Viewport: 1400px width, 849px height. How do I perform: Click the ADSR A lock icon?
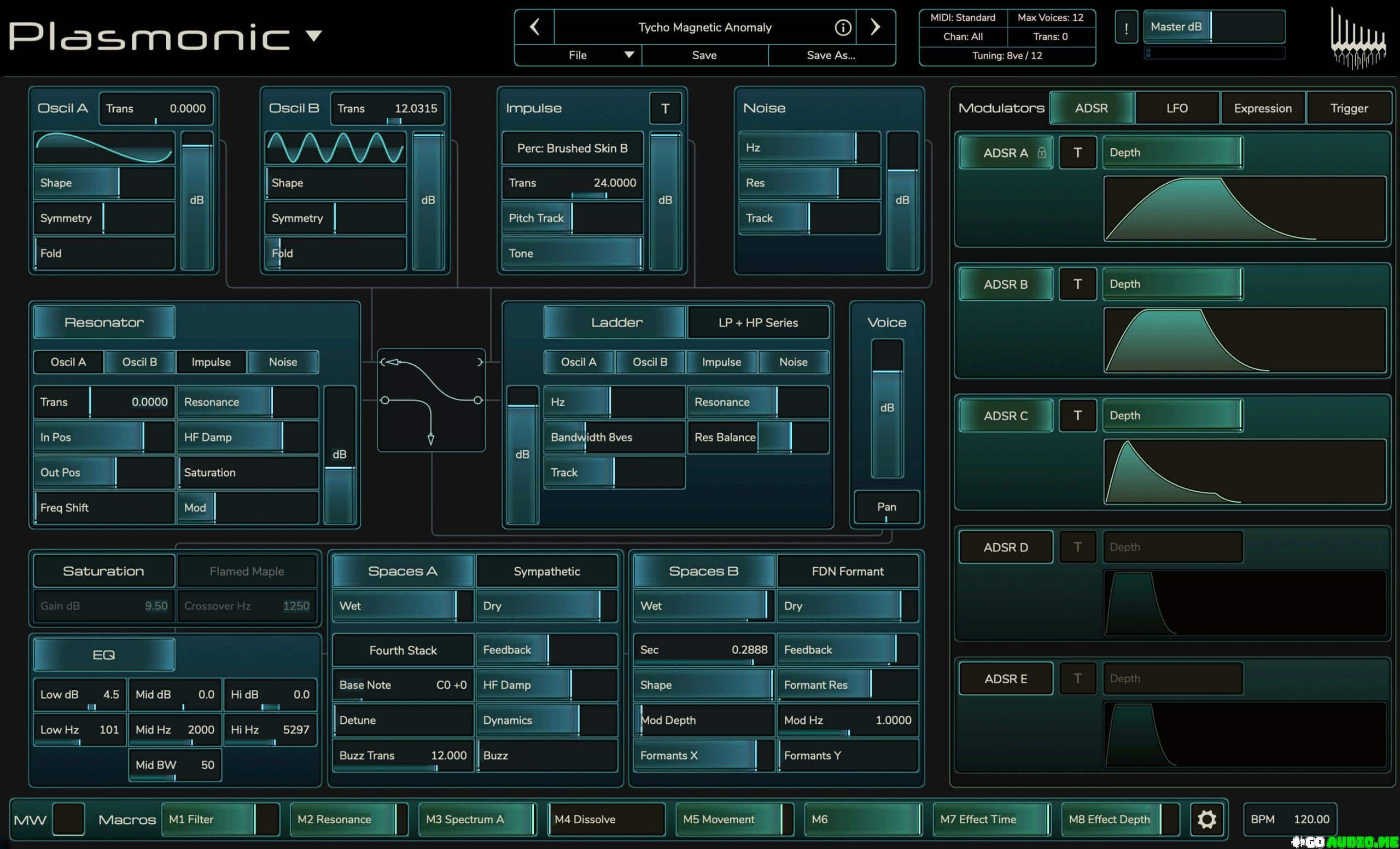pyautogui.click(x=1041, y=152)
